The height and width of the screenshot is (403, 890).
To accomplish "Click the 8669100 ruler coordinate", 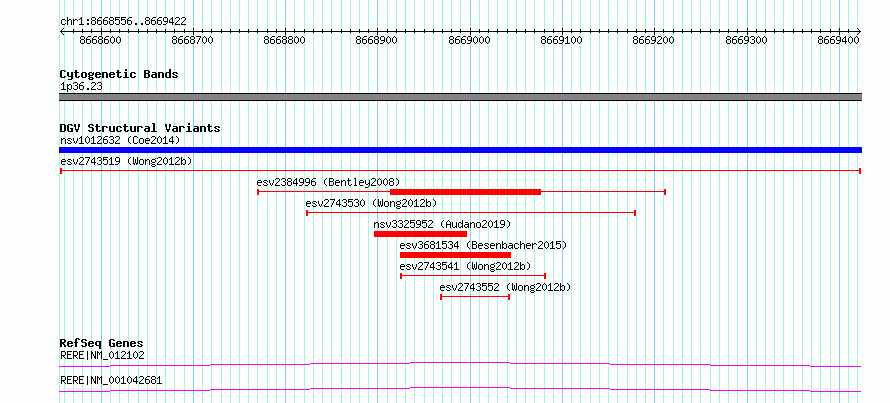I will tap(561, 40).
